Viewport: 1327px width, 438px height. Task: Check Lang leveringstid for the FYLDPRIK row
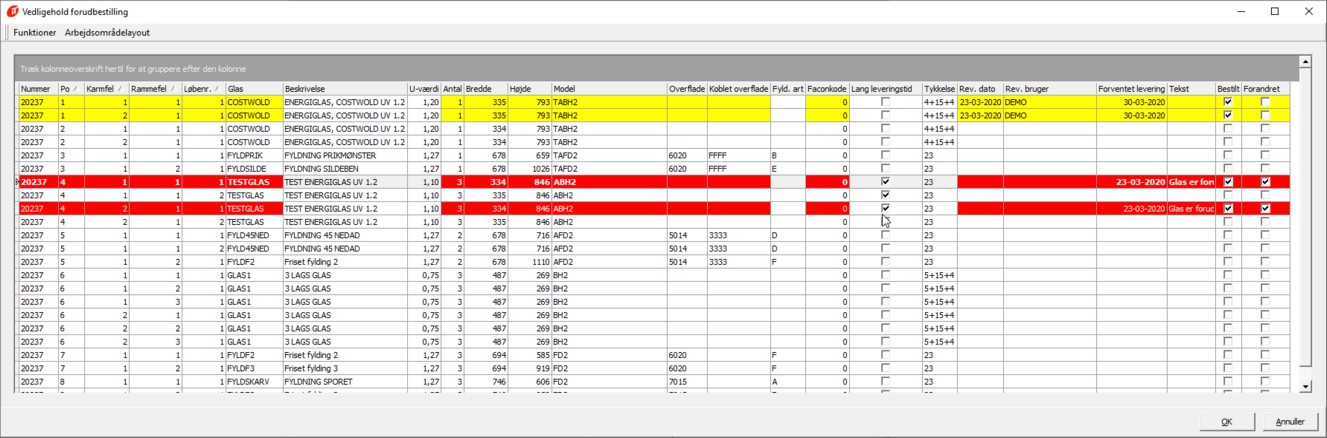click(885, 155)
